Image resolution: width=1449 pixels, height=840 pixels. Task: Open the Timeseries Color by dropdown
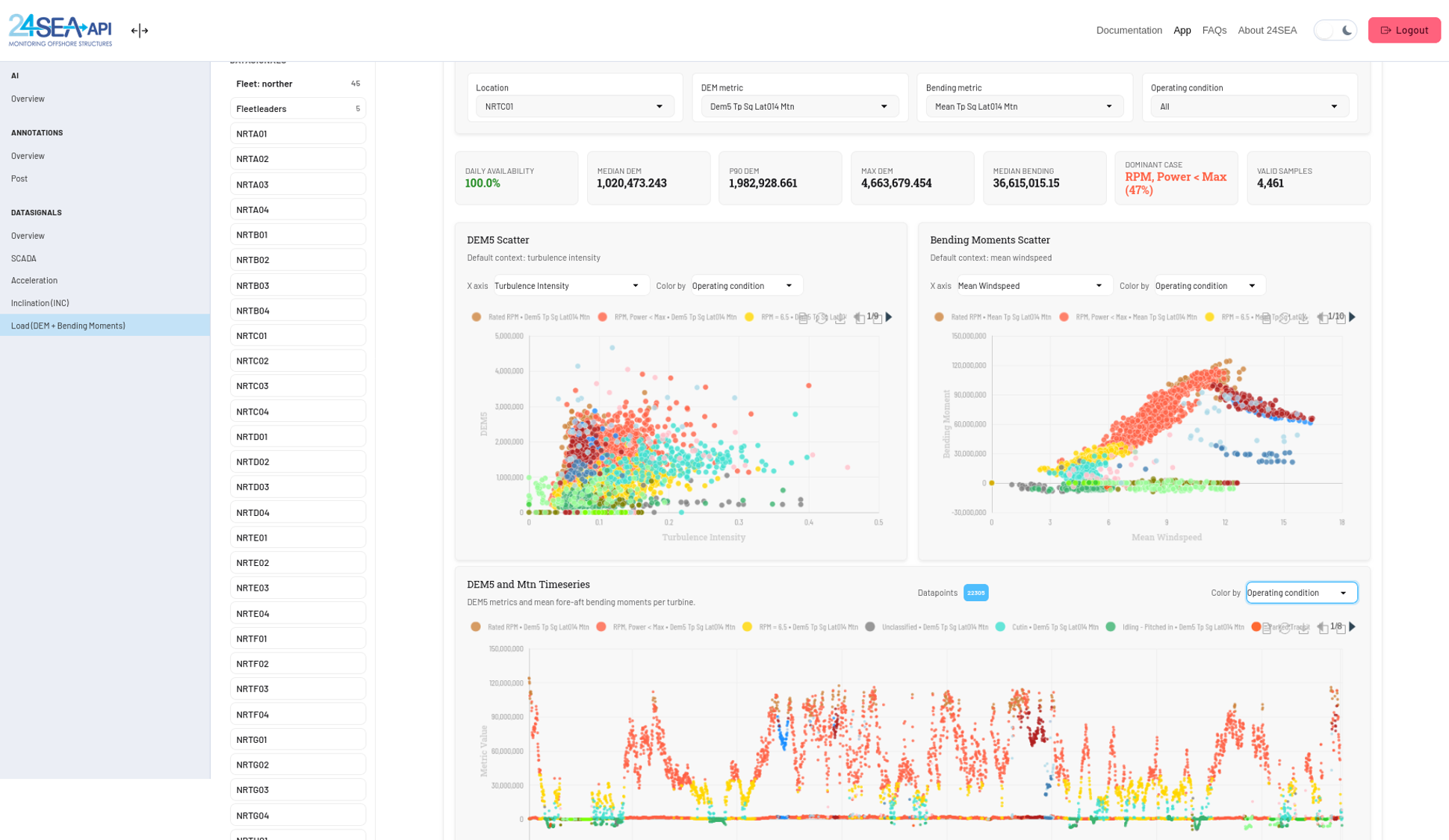[x=1301, y=592]
